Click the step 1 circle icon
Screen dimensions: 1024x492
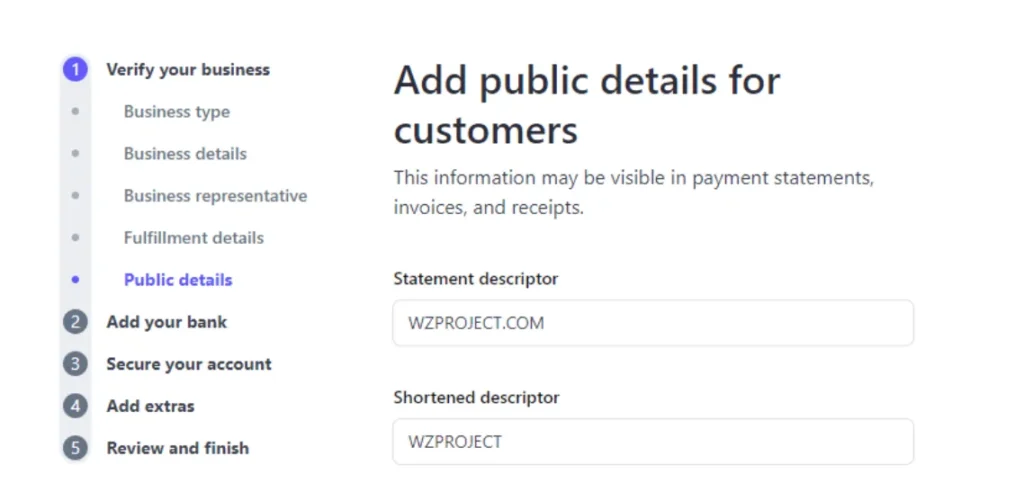(x=75, y=69)
